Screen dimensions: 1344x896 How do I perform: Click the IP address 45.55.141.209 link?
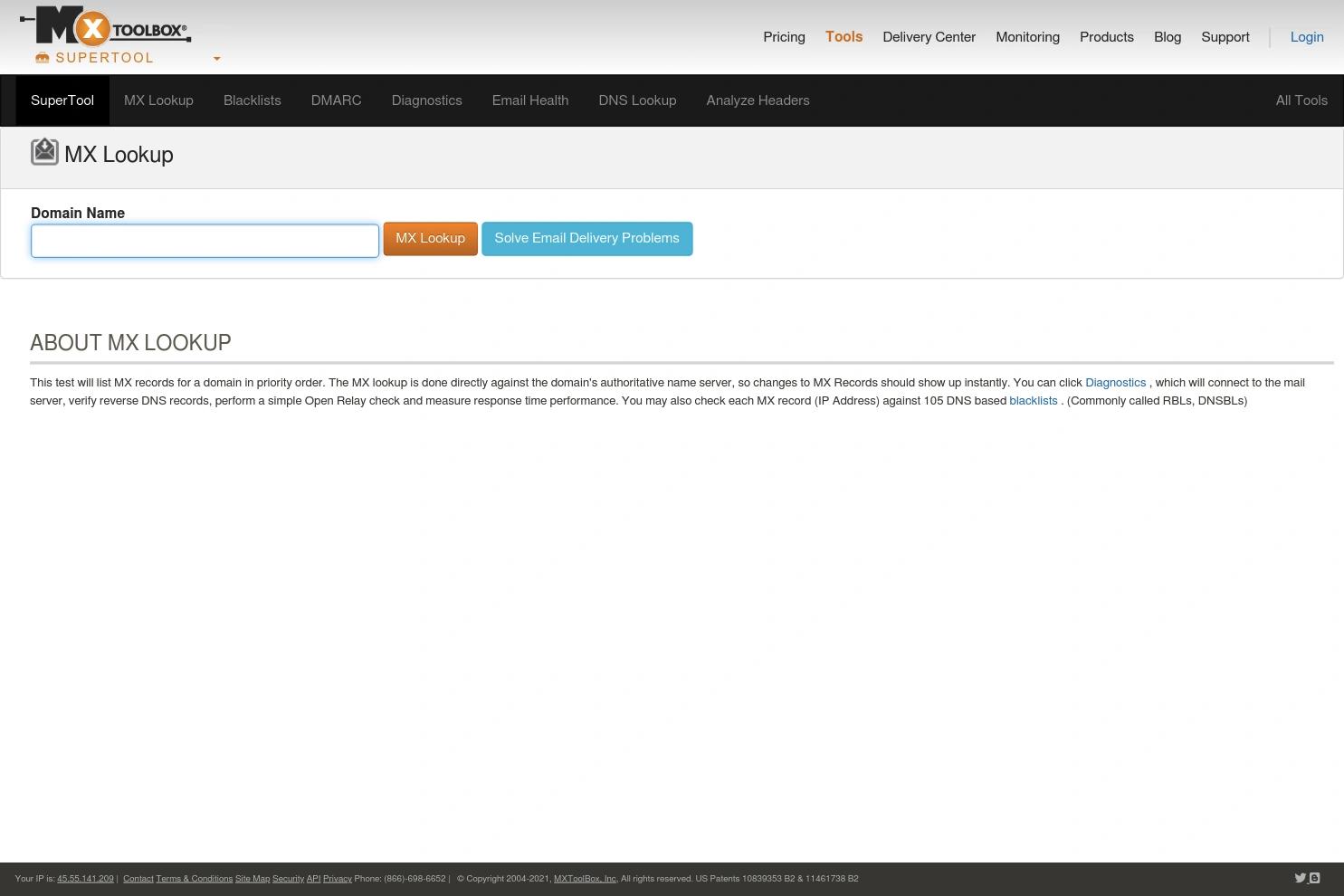(x=85, y=879)
